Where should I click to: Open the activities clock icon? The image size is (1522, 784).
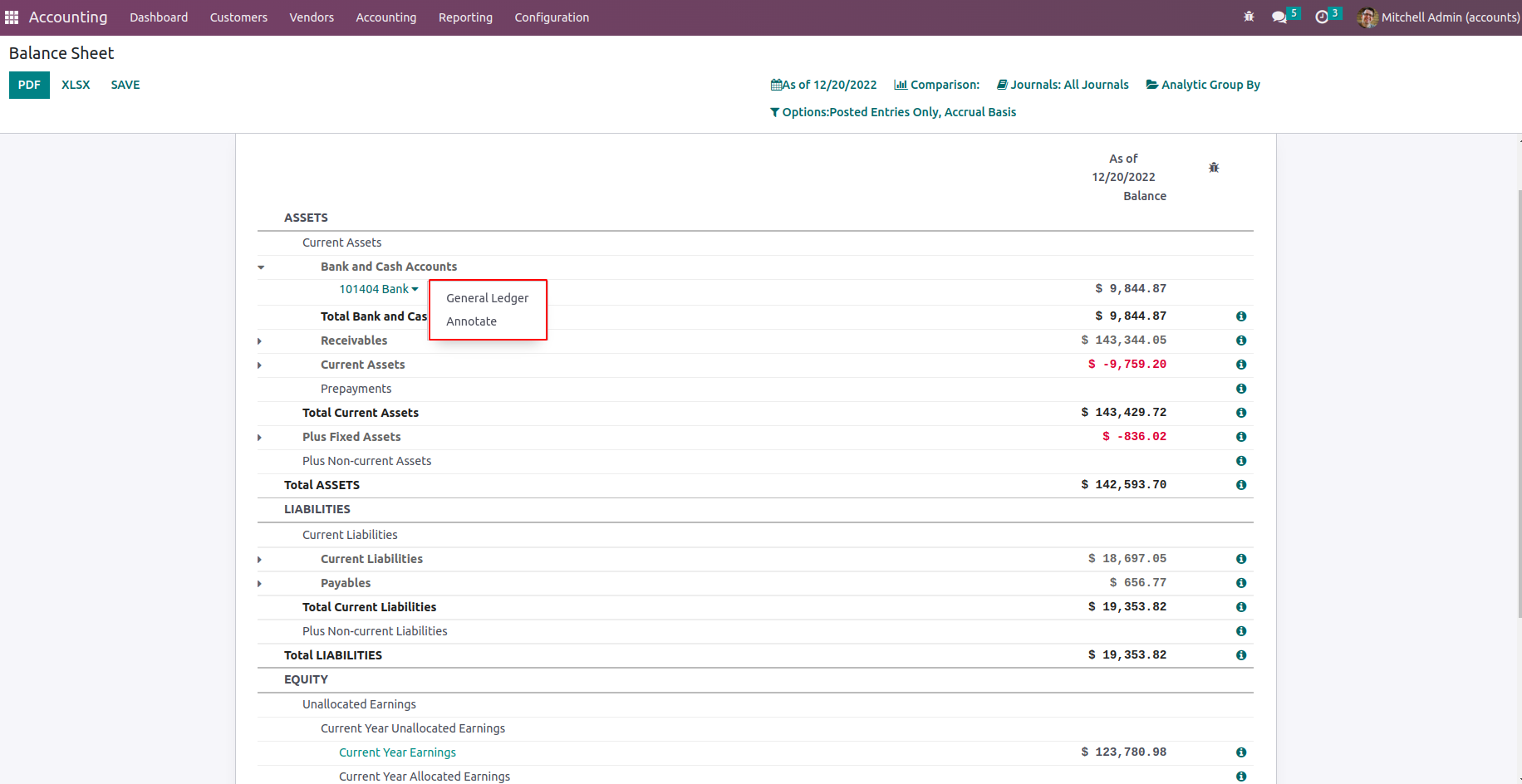(1322, 17)
